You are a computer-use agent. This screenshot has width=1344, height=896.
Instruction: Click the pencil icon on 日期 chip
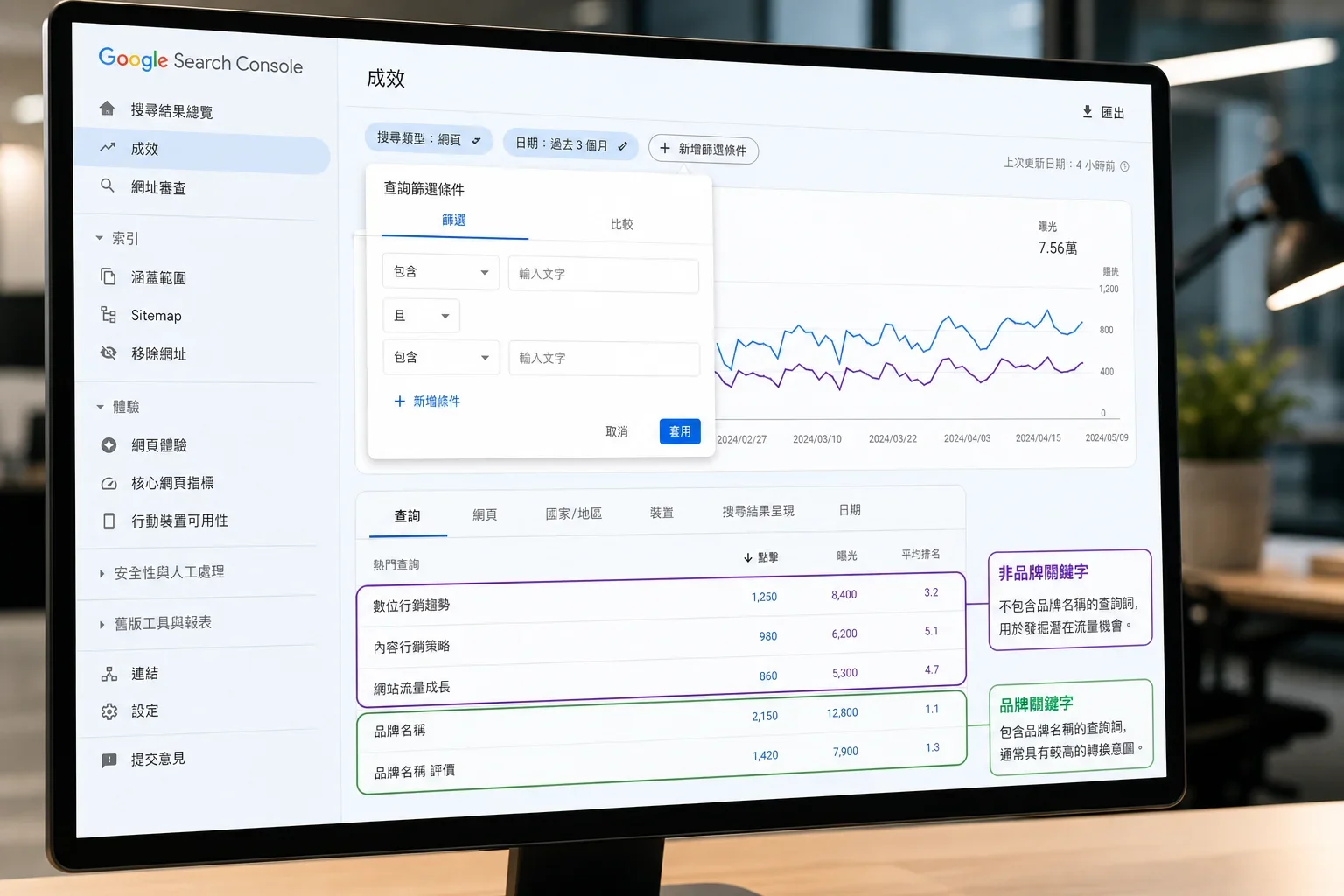point(622,146)
